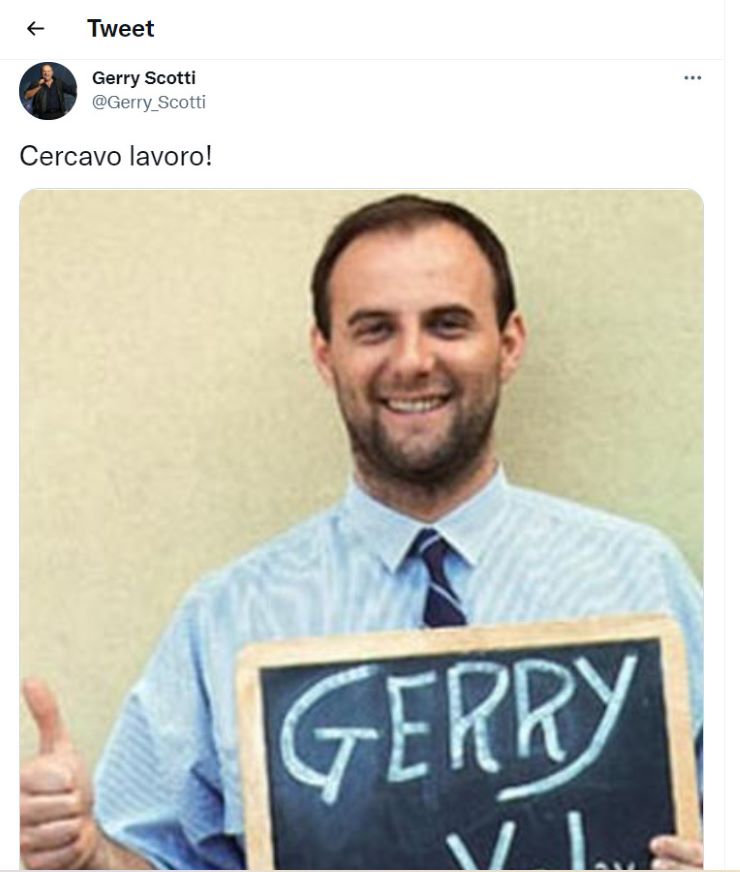The image size is (740, 872).
Task: Click the Tweet header title
Action: pos(121,28)
